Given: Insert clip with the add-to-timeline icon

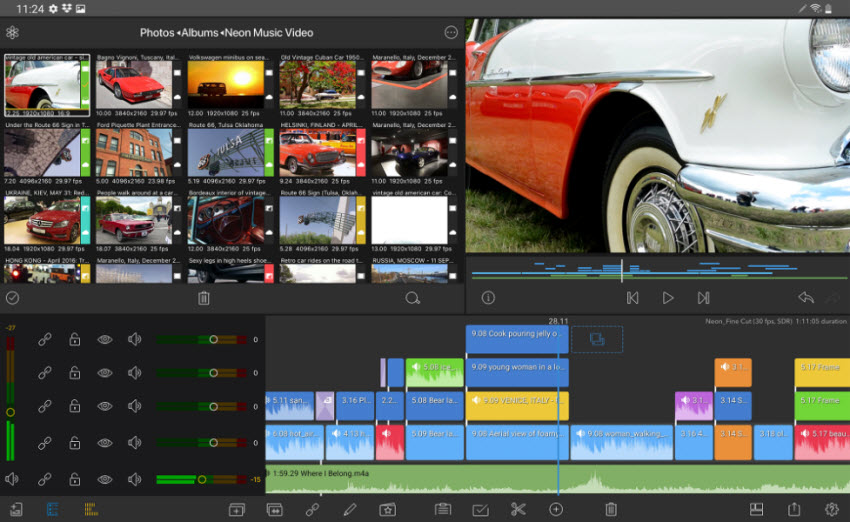Looking at the screenshot, I should click(x=237, y=510).
